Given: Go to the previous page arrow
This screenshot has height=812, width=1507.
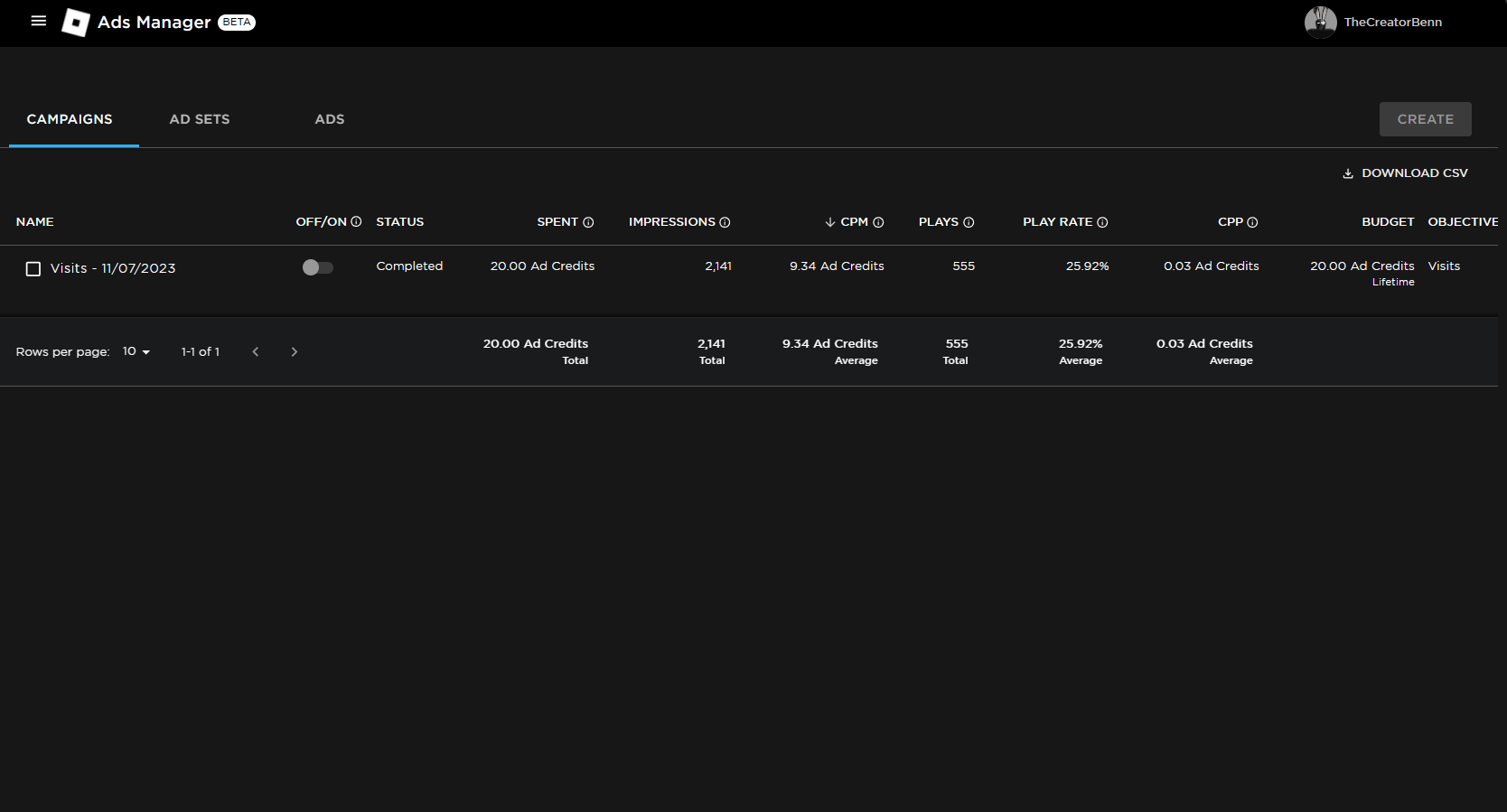Looking at the screenshot, I should coord(256,351).
